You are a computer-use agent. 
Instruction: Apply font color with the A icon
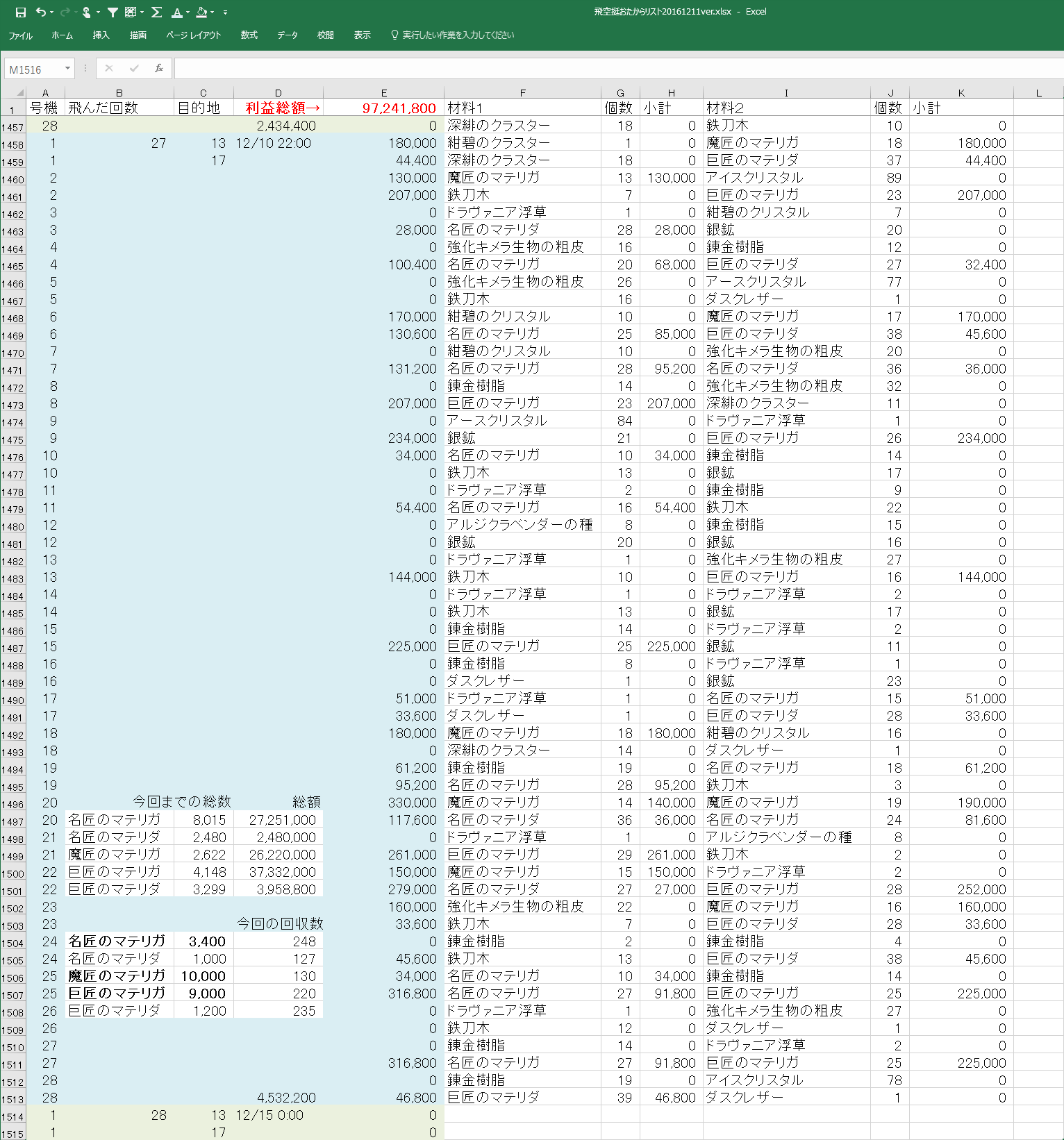pyautogui.click(x=176, y=12)
